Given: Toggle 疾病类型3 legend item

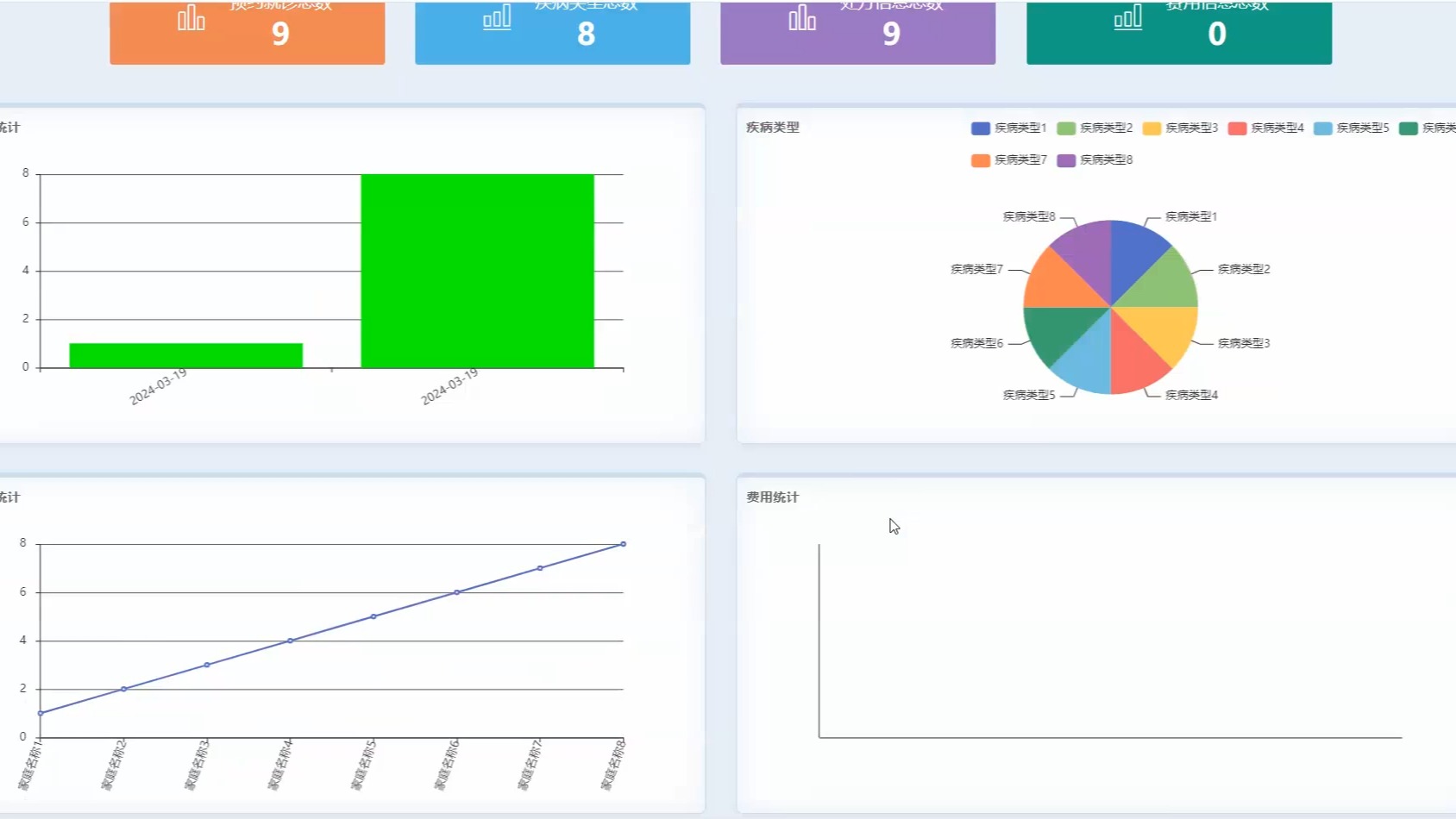Looking at the screenshot, I should 1180,128.
